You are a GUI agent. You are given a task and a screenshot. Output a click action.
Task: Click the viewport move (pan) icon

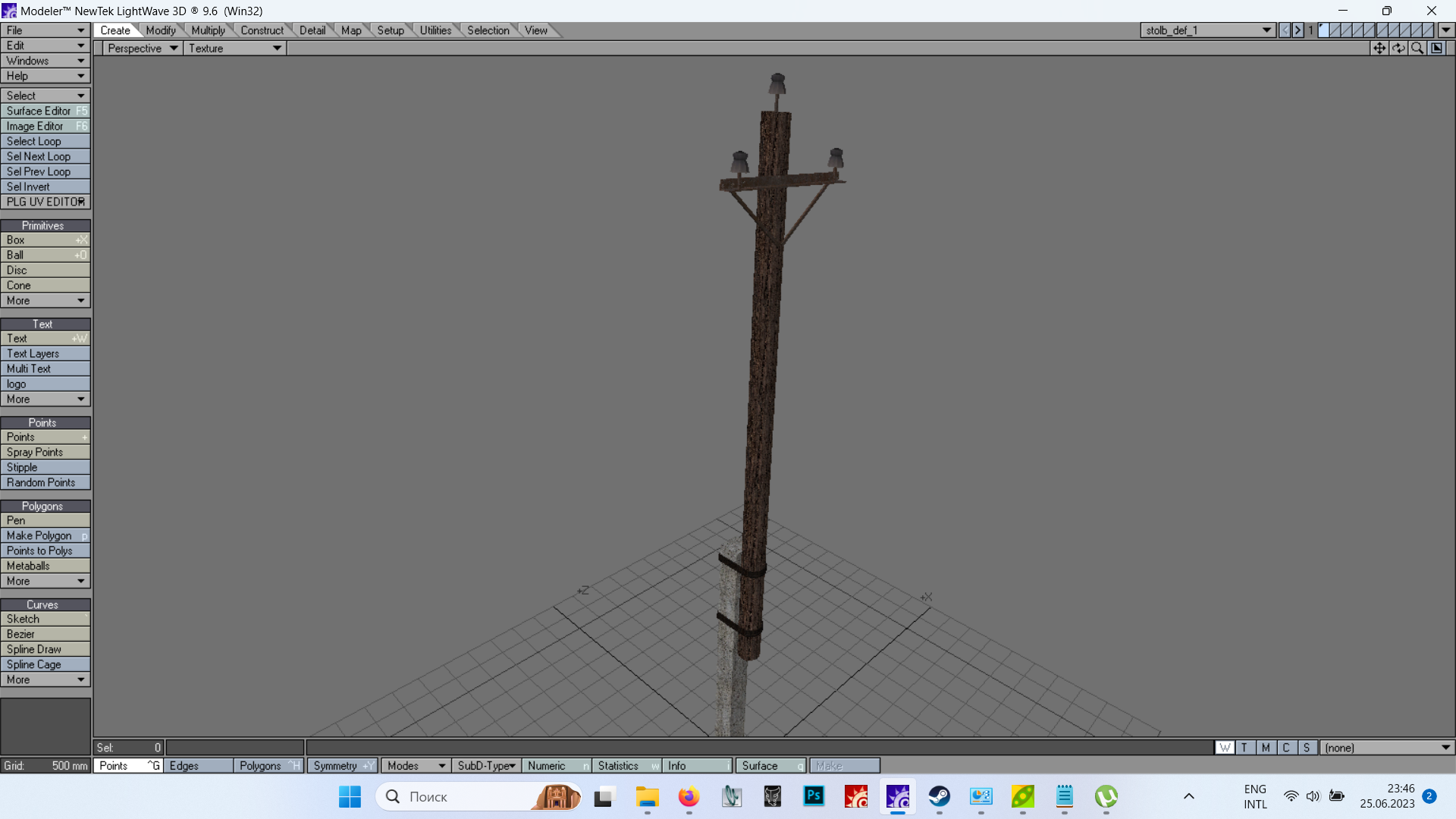[x=1379, y=48]
